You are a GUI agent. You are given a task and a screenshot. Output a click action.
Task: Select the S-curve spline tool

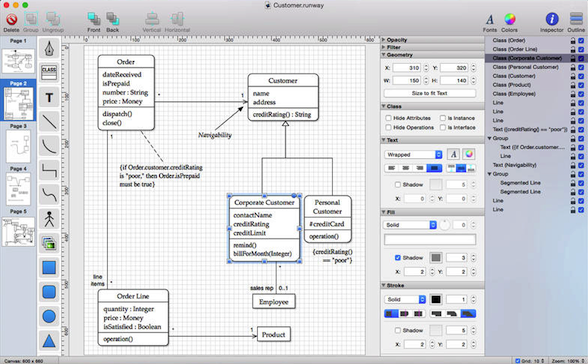pyautogui.click(x=49, y=195)
